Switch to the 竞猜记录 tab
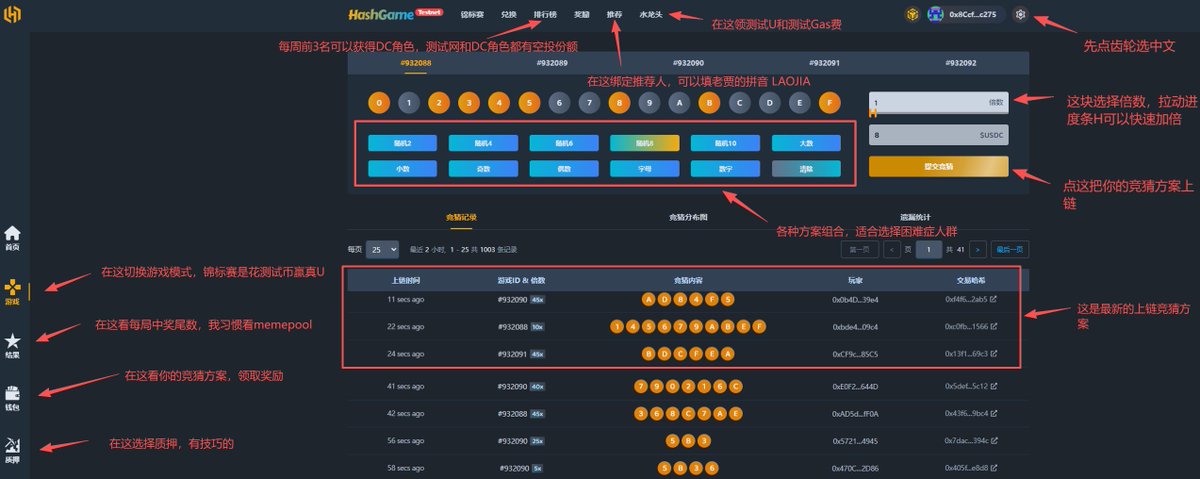This screenshot has height=479, width=1200. [461, 216]
